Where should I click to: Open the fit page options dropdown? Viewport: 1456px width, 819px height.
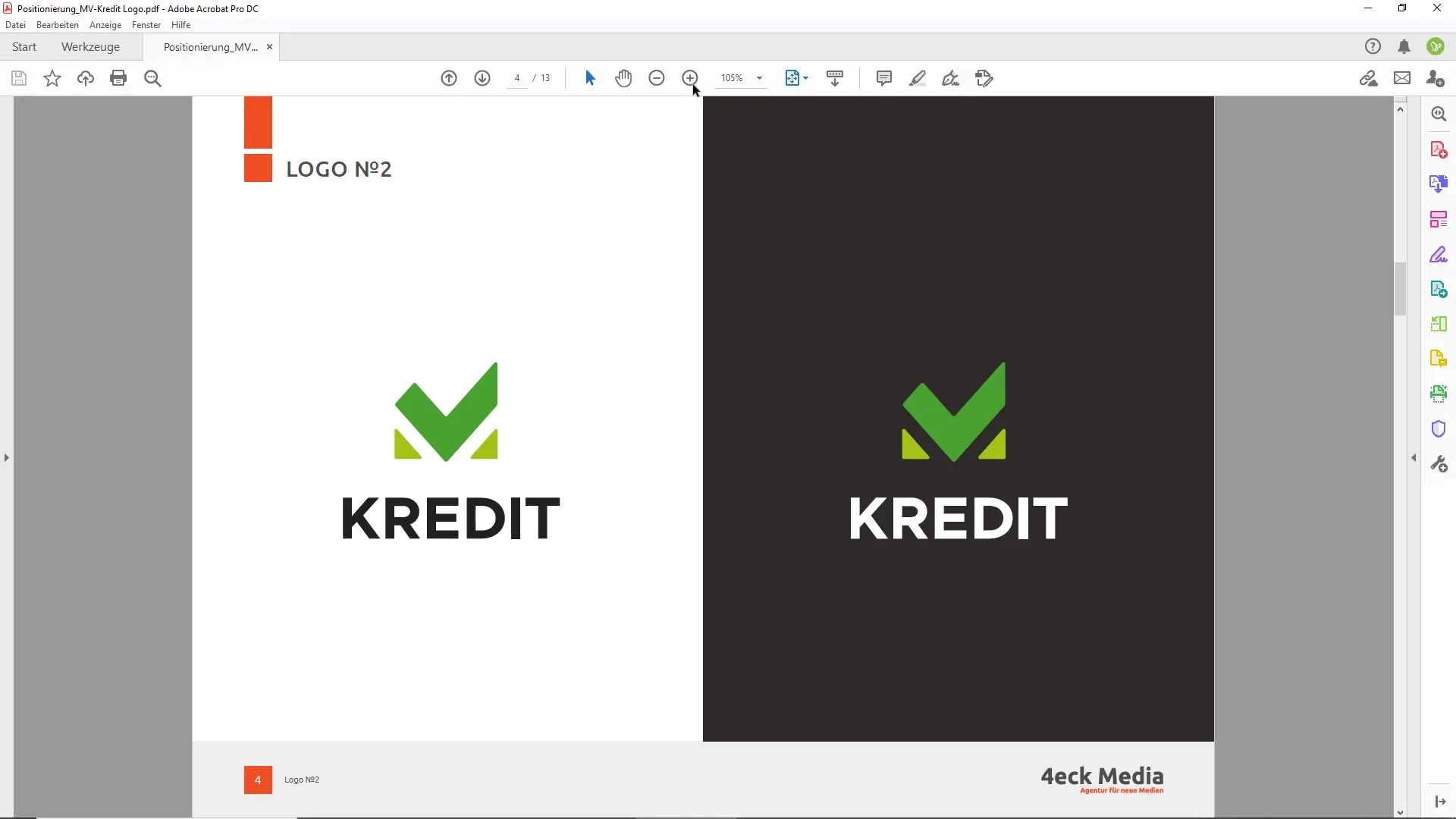(796, 78)
